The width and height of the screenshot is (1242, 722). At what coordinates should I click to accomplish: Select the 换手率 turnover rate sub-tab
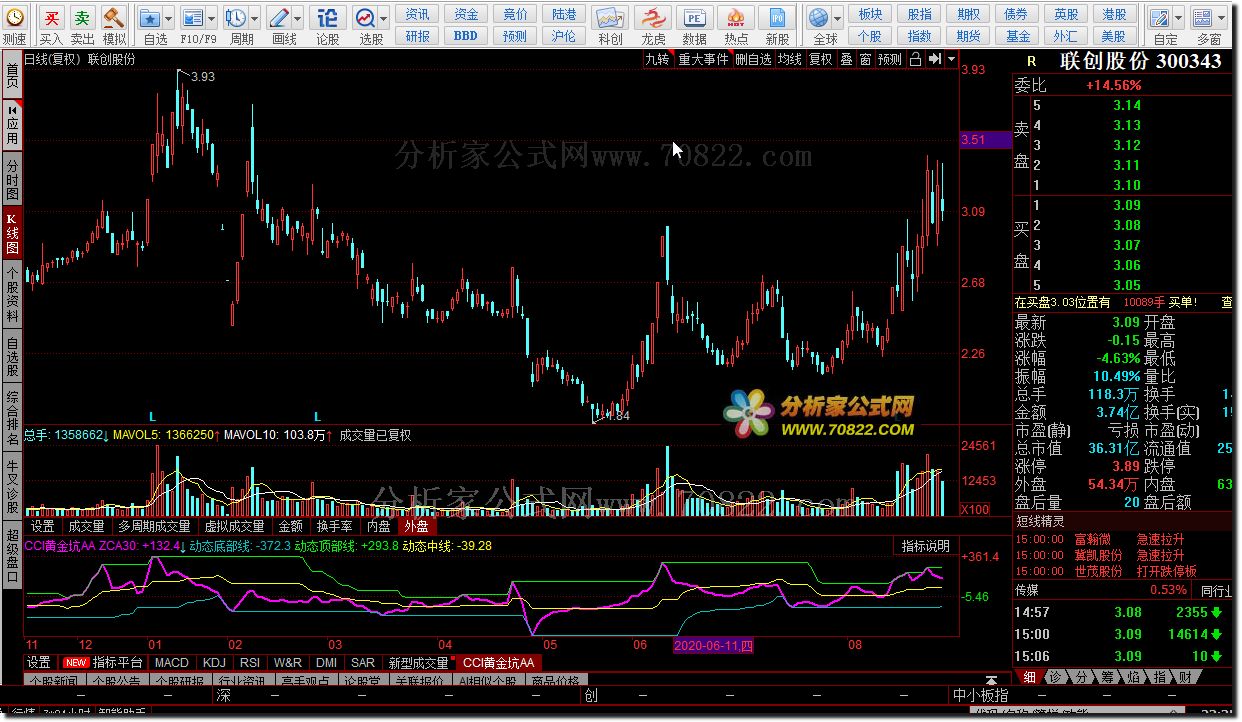click(x=334, y=525)
